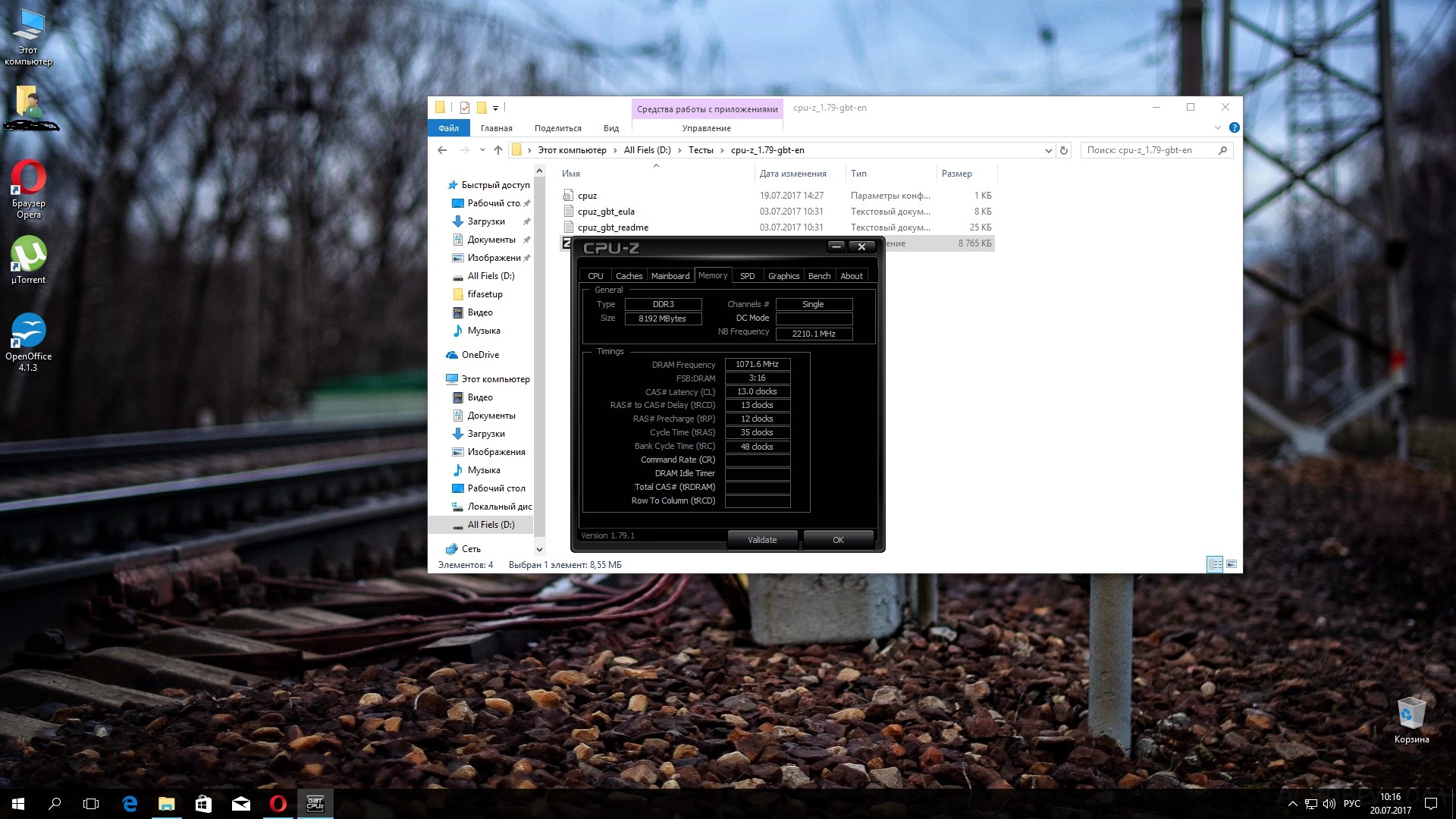The image size is (1456, 819).
Task: Click the Validate button
Action: [x=762, y=540]
